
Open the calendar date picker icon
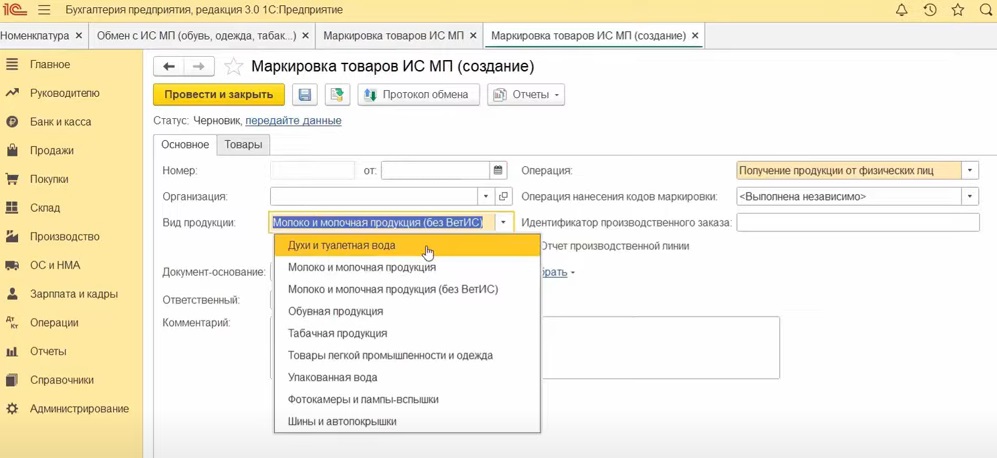[498, 171]
